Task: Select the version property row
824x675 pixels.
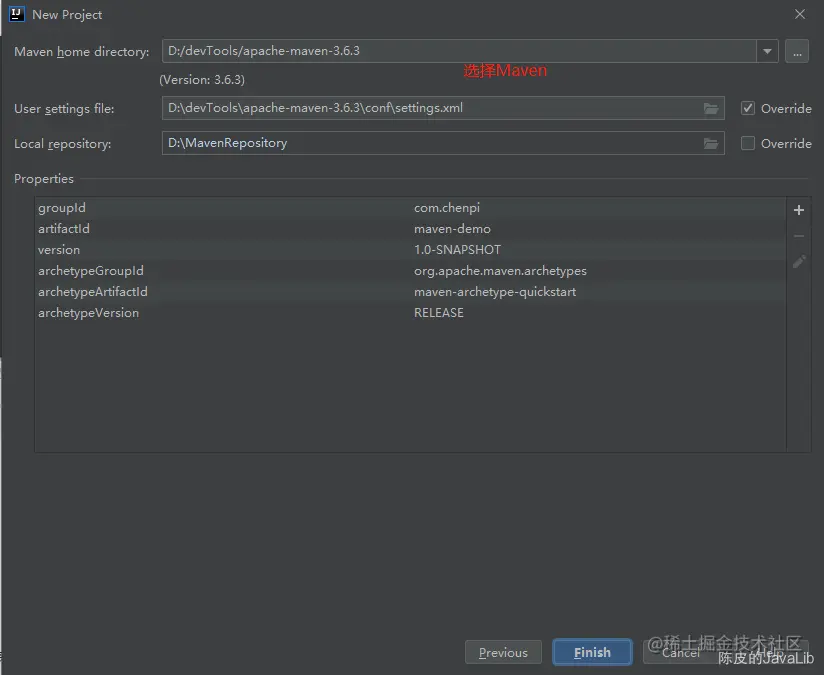Action: [x=410, y=250]
